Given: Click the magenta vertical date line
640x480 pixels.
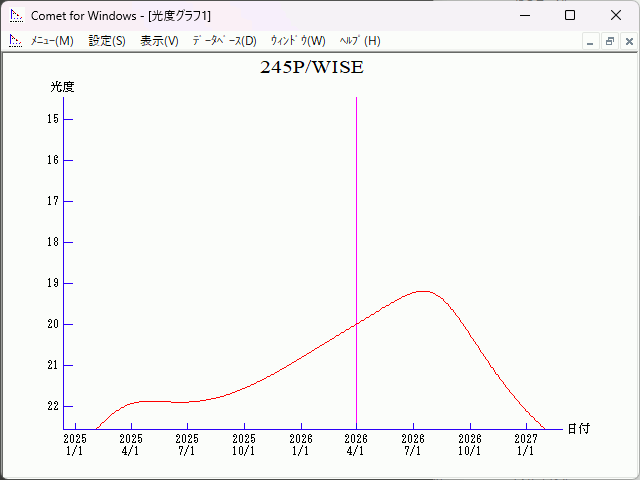Looking at the screenshot, I should coord(357,200).
